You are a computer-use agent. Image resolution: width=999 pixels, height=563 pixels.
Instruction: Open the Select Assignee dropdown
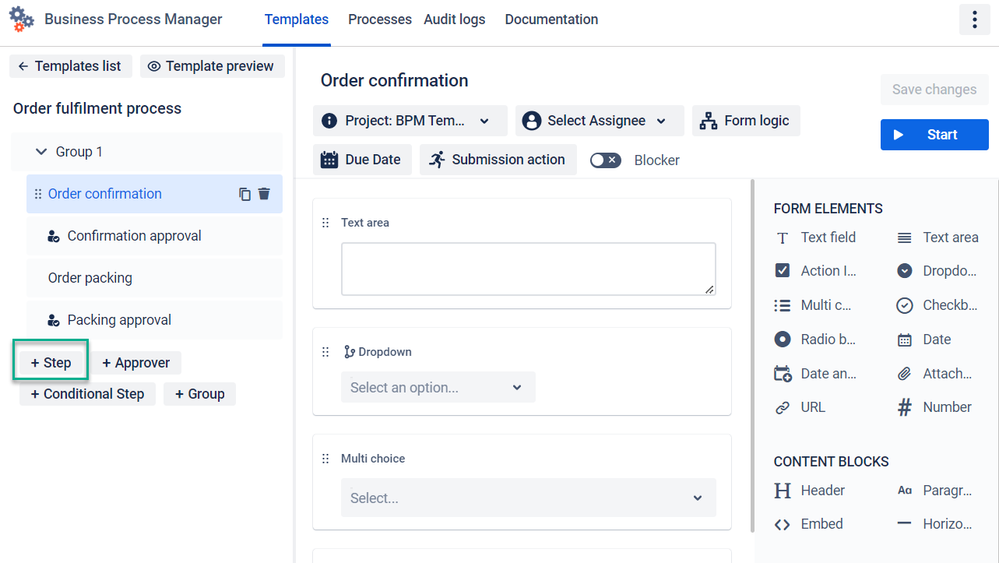[599, 120]
